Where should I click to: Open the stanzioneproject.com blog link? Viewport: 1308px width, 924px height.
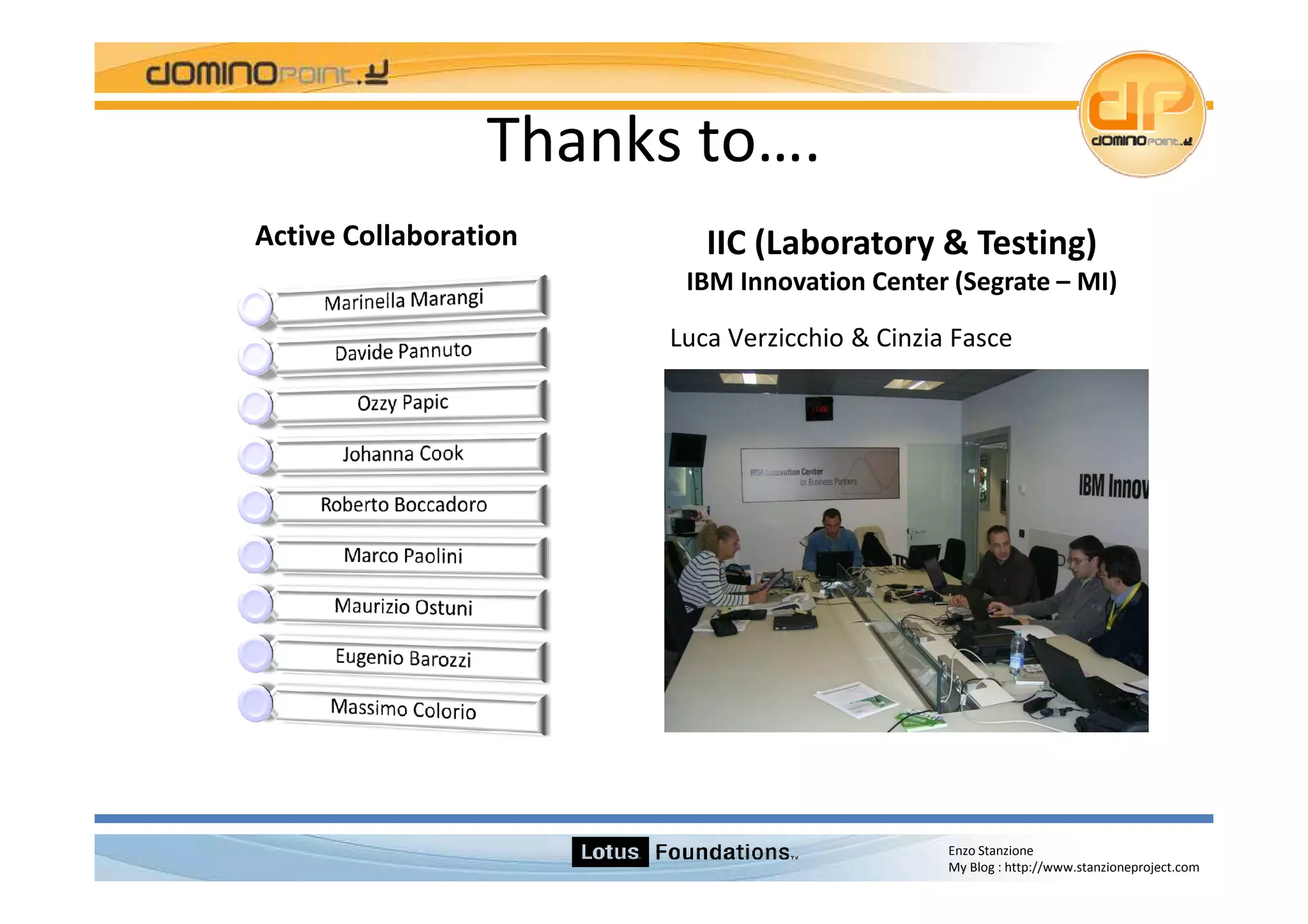tap(1101, 867)
